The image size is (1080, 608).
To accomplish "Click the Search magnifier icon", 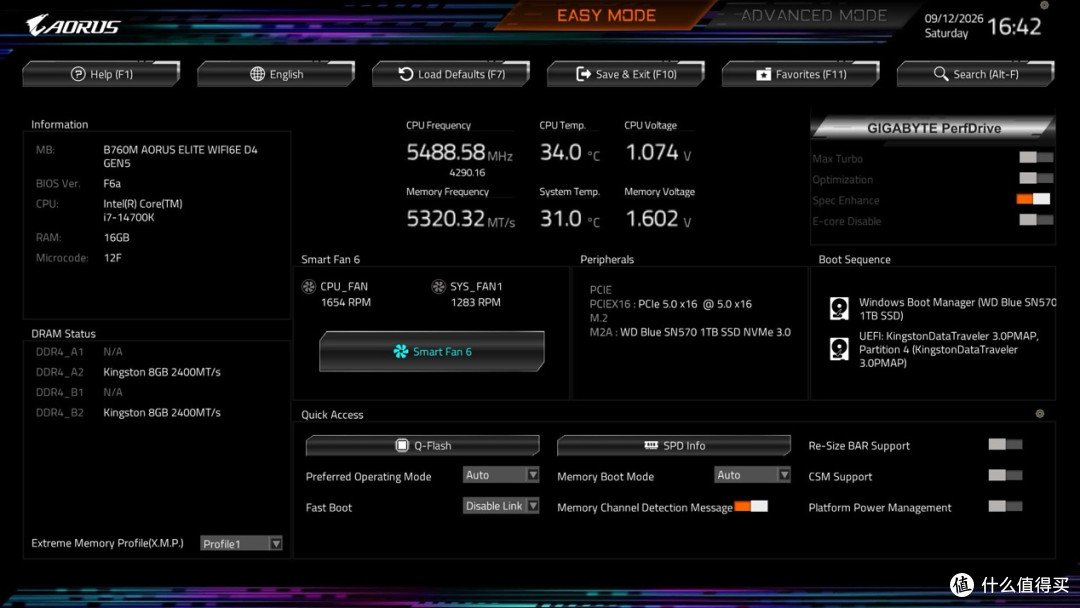I will (941, 74).
